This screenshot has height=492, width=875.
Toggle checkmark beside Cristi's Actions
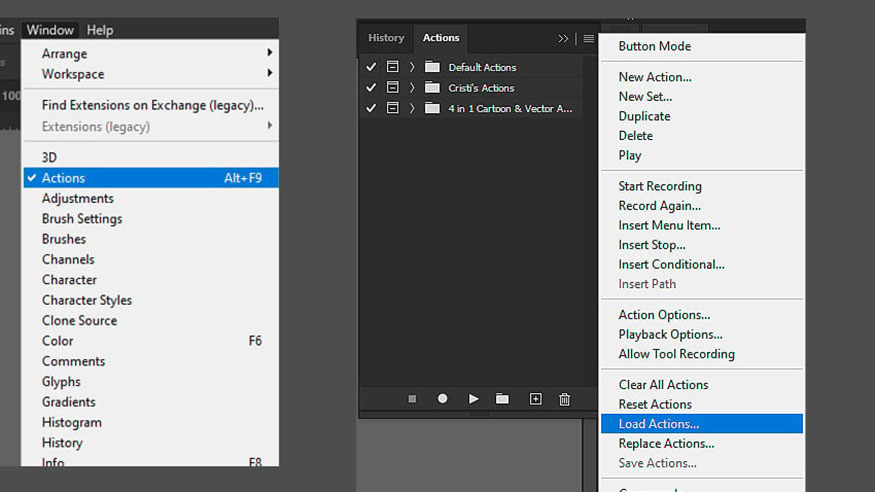371,88
